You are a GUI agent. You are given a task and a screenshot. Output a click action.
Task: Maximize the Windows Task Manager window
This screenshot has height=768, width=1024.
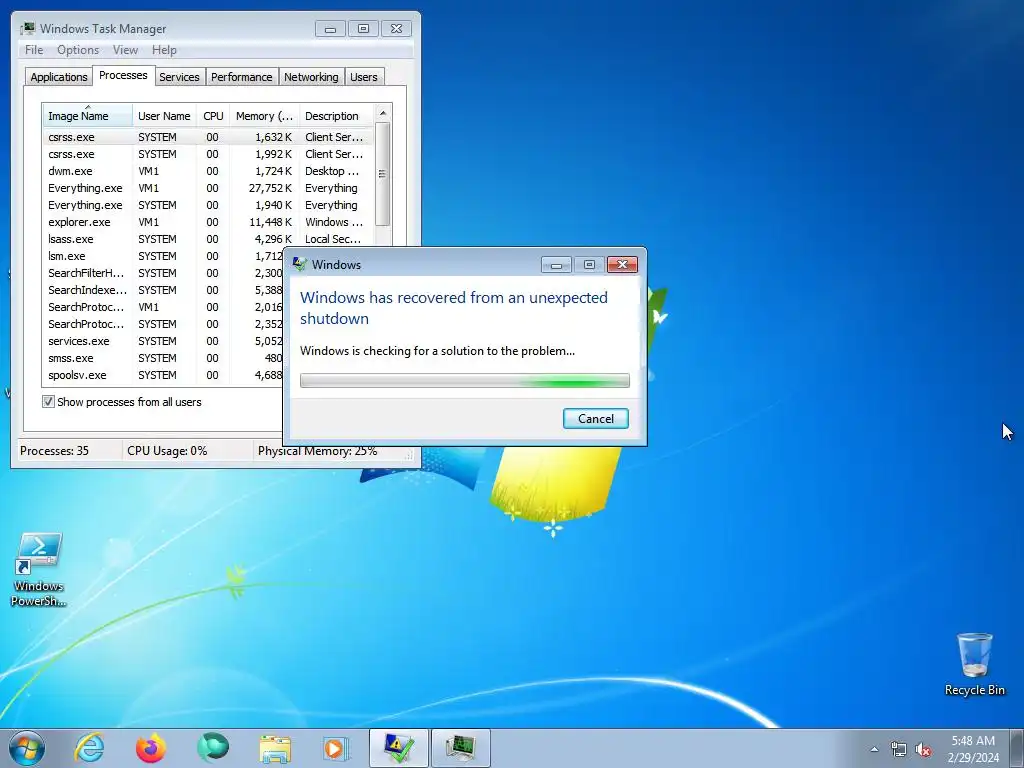(363, 29)
